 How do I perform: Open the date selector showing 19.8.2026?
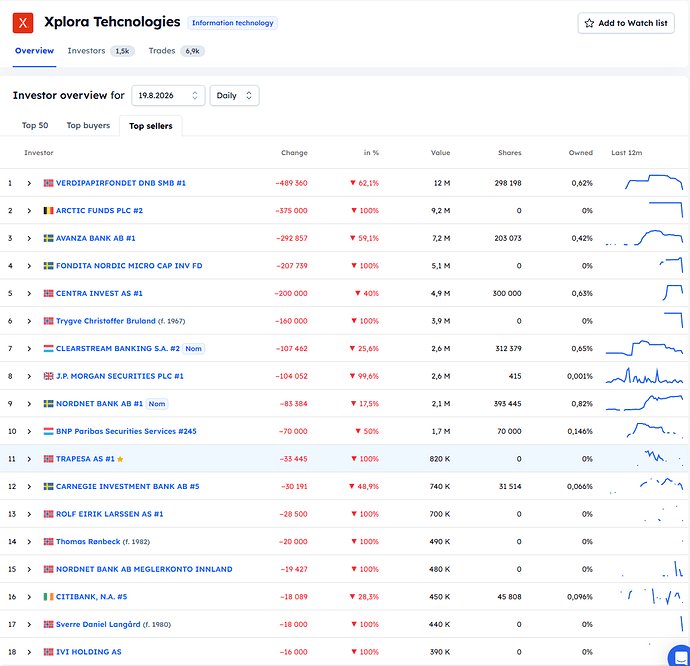pos(168,96)
